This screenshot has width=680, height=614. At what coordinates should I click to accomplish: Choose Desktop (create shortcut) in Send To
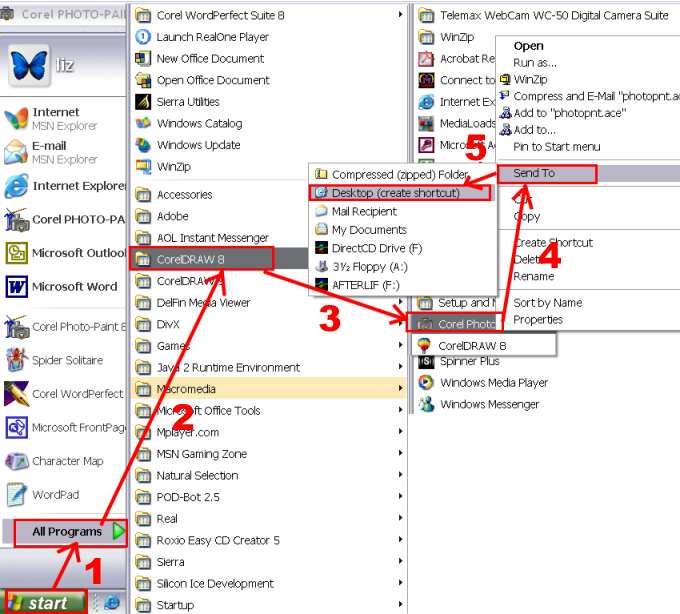coord(402,193)
